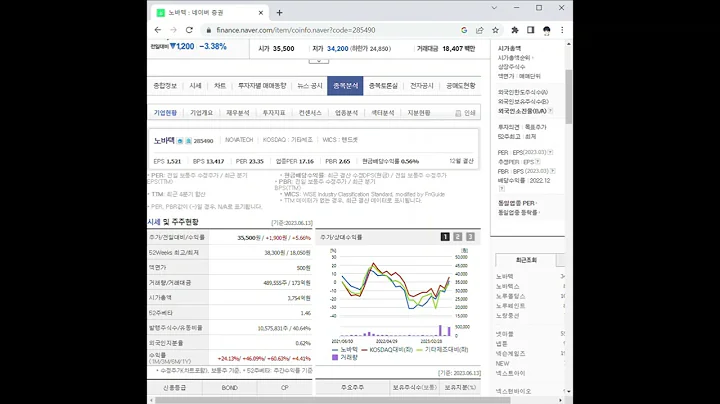The image size is (720, 404).
Task: Open 노루홀딩스 in recent list
Action: tap(511, 296)
